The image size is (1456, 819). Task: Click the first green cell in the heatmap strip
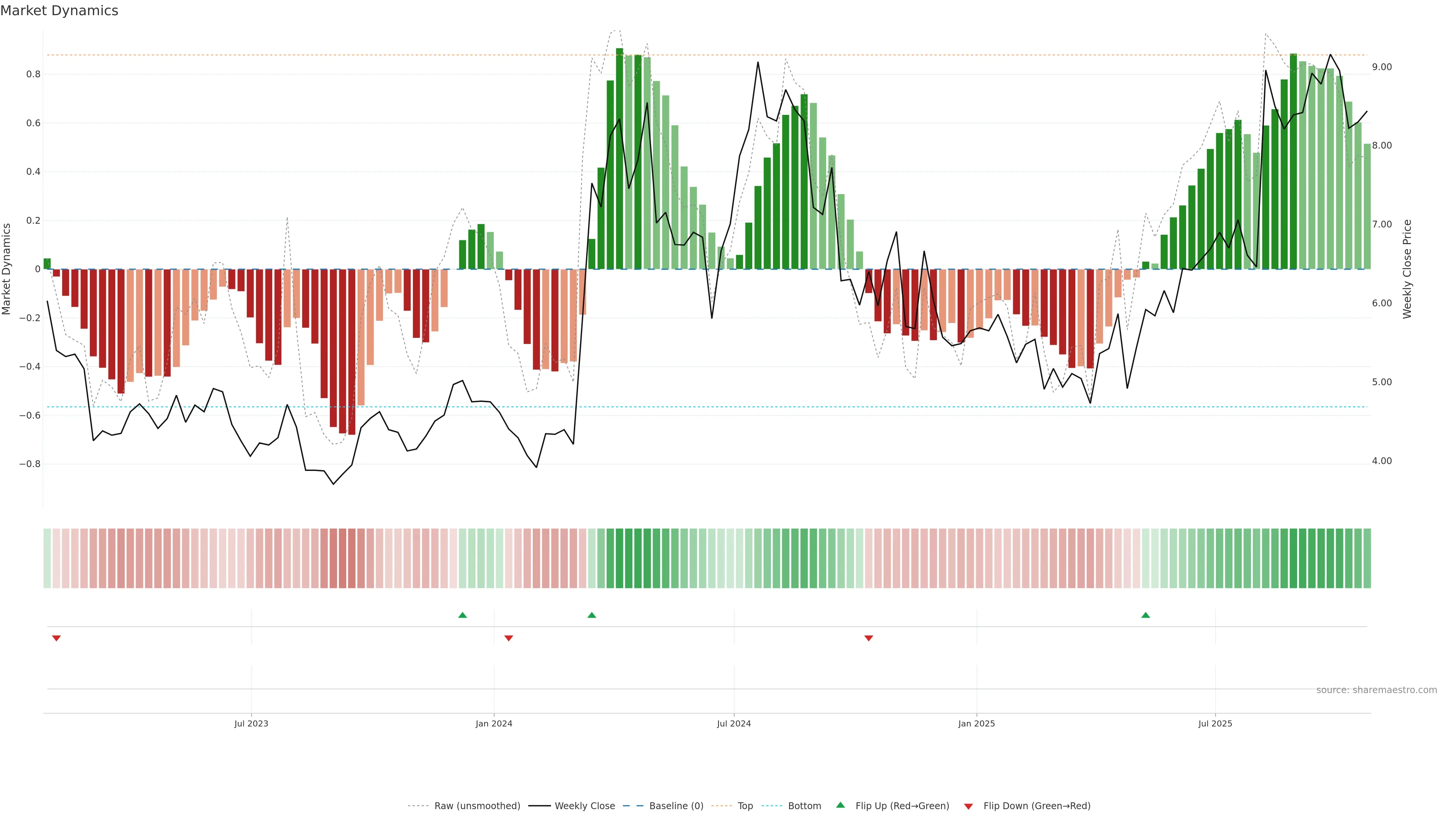click(x=47, y=559)
